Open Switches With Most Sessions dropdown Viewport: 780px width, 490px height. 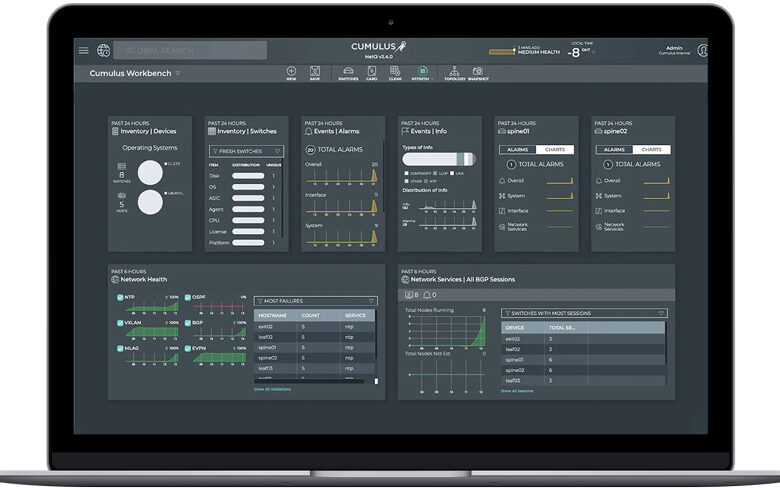pyautogui.click(x=584, y=313)
